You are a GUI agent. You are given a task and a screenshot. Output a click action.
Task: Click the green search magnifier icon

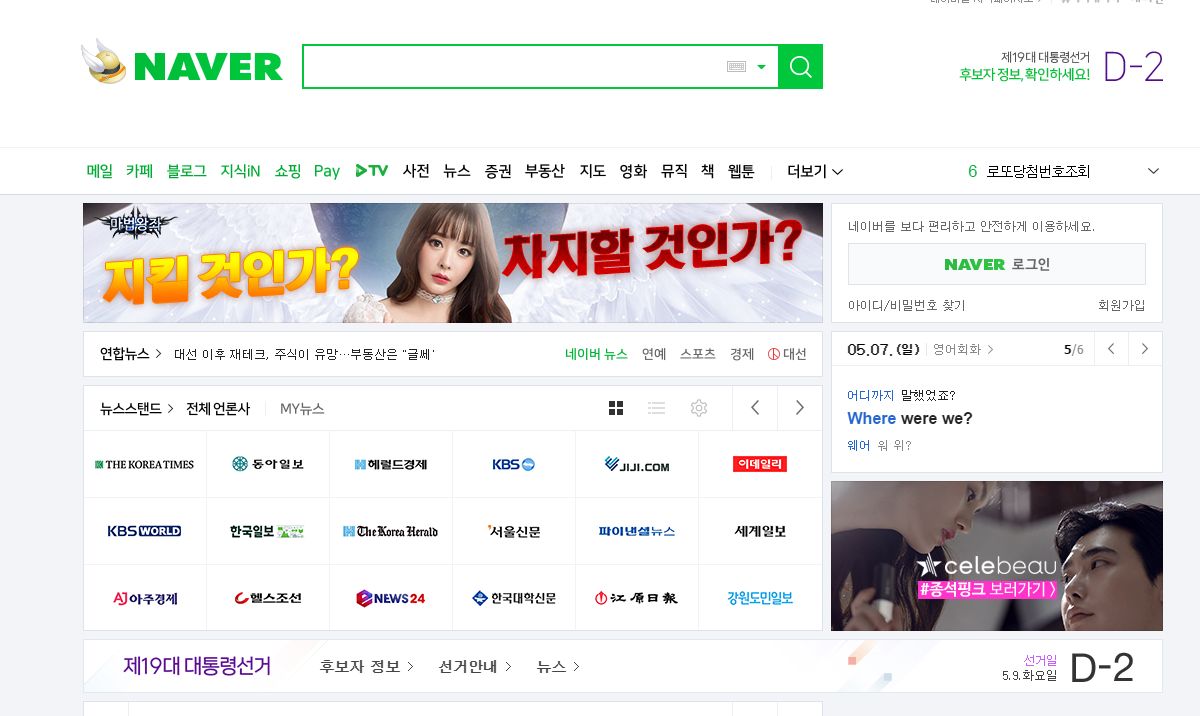(799, 66)
